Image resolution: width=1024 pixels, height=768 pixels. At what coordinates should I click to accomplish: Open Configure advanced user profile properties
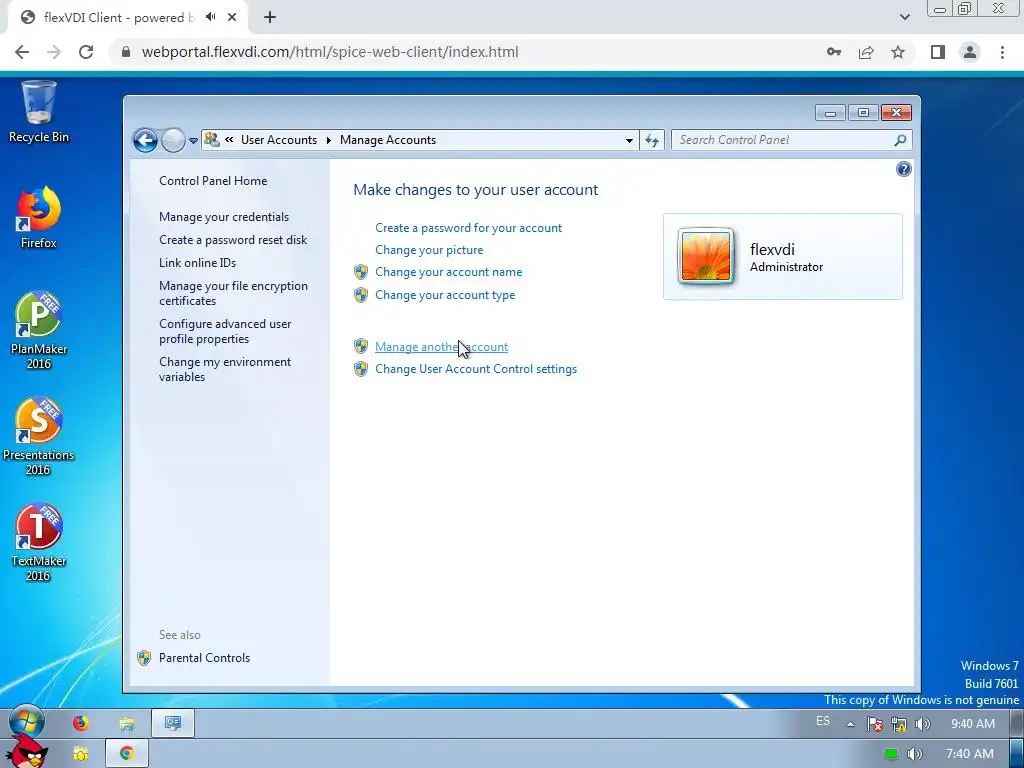pyautogui.click(x=225, y=331)
